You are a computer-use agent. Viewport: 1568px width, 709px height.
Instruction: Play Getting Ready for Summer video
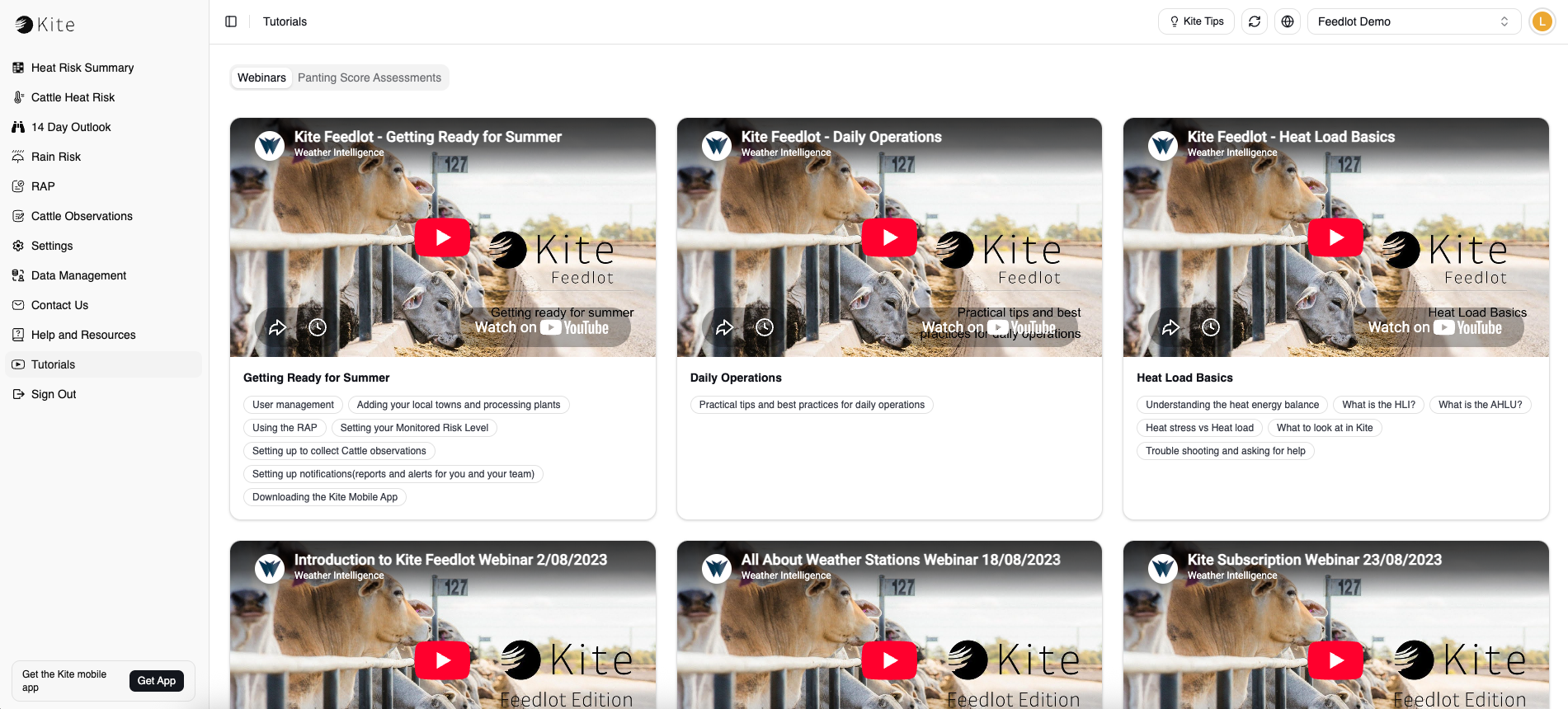pyautogui.click(x=443, y=237)
